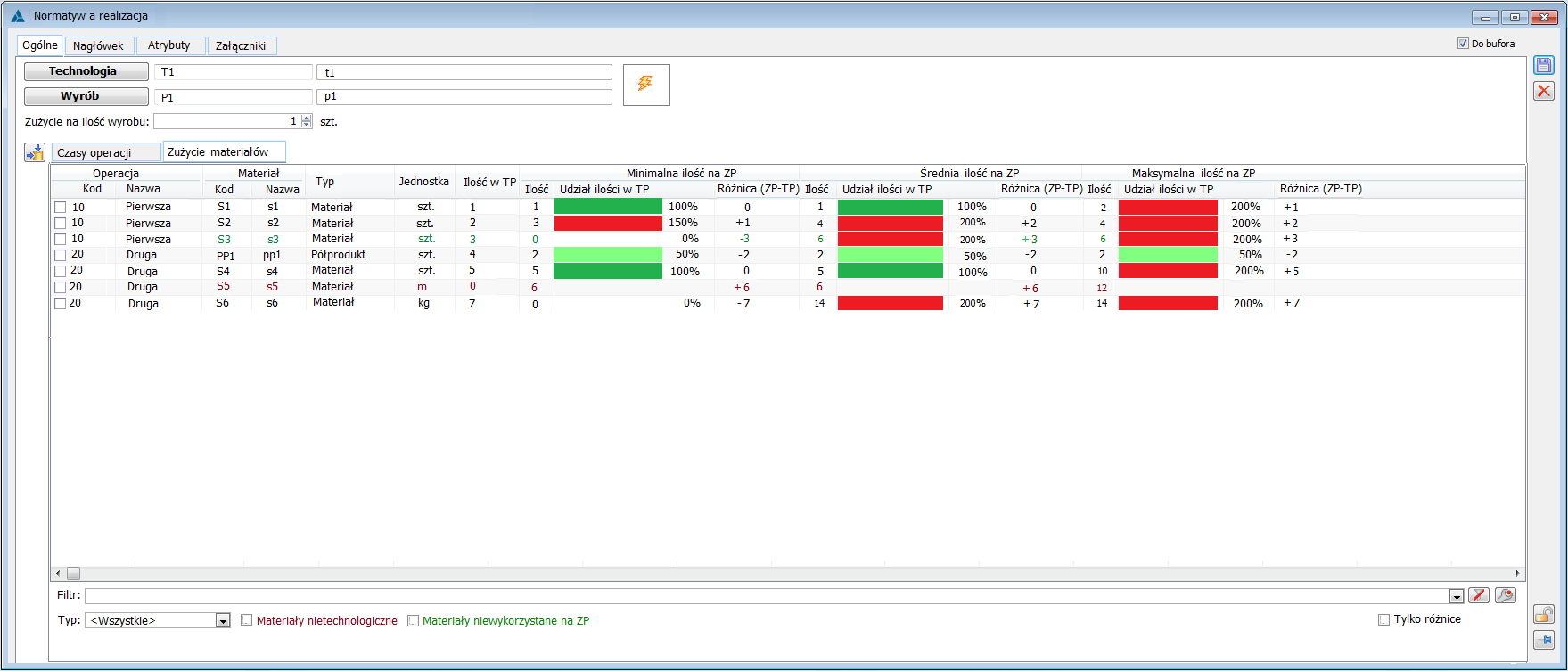The width and height of the screenshot is (1568, 671).
Task: Click the green s3 material name cell
Action: click(x=273, y=240)
